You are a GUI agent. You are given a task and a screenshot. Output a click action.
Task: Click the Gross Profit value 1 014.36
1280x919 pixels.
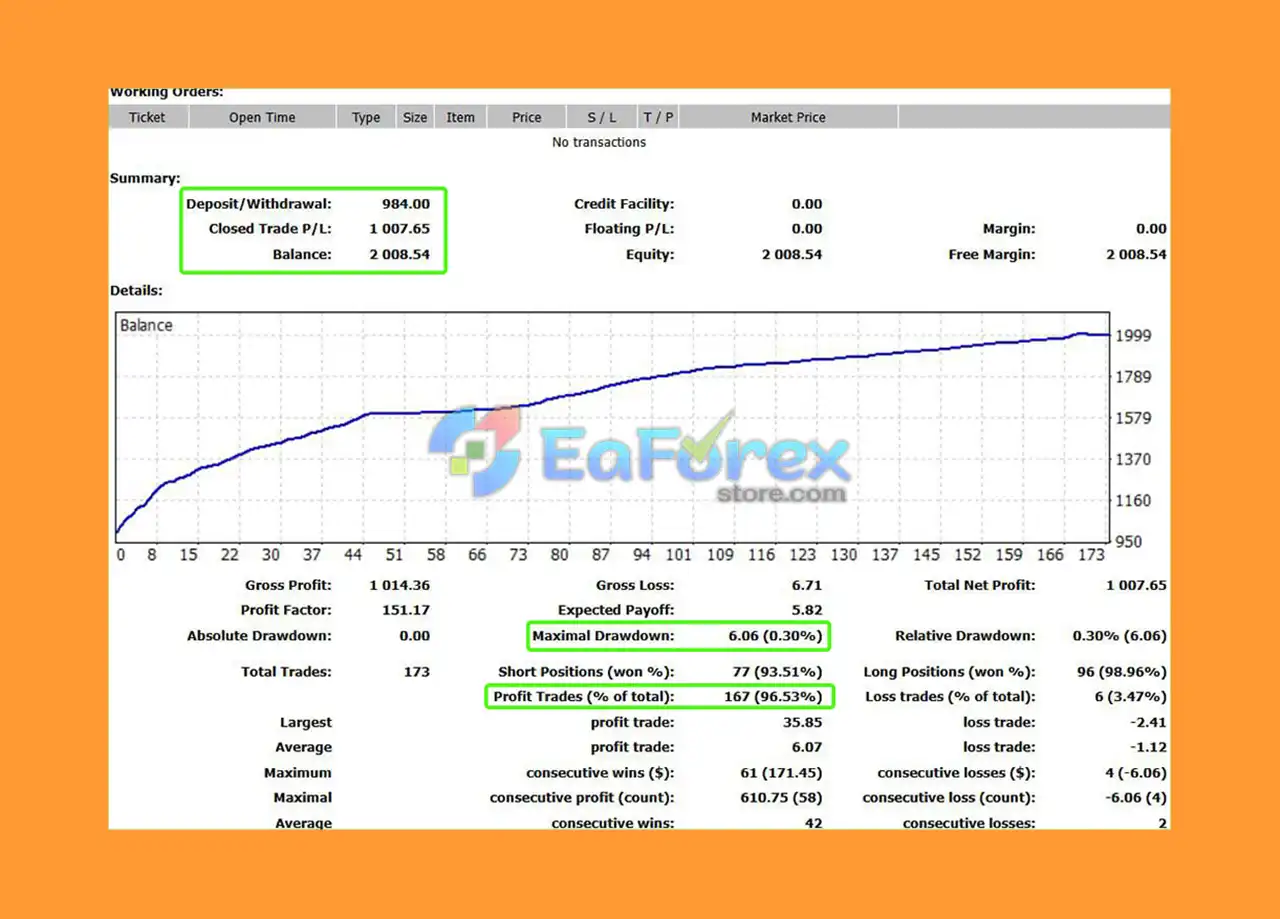click(400, 585)
